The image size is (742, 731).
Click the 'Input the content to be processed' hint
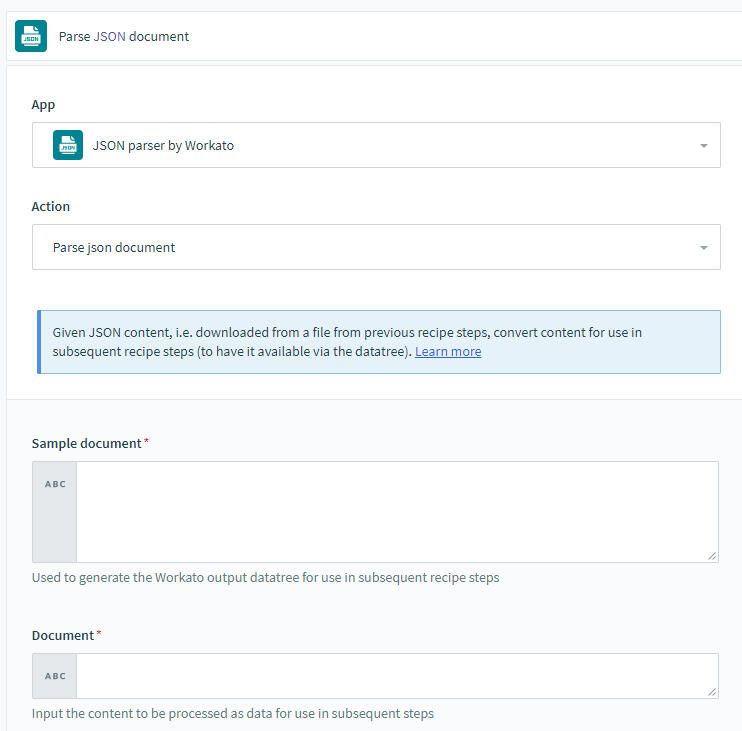[233, 713]
